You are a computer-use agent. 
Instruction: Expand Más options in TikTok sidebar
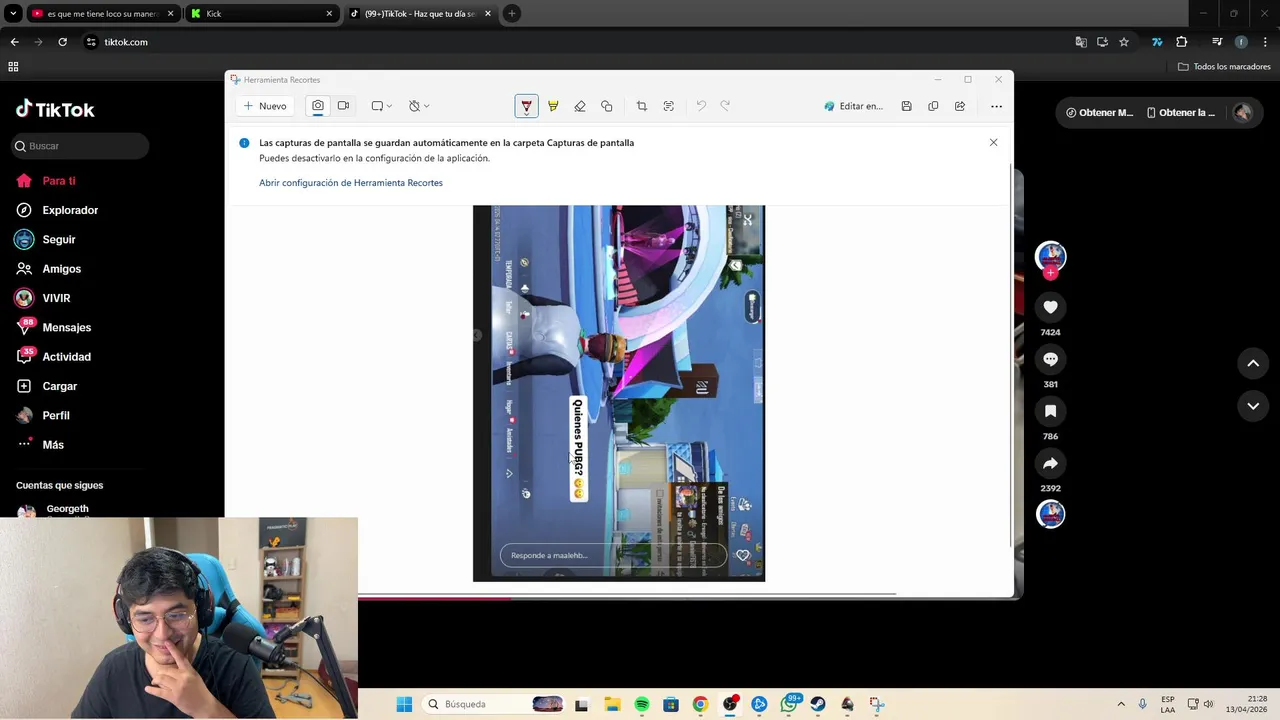click(40, 445)
